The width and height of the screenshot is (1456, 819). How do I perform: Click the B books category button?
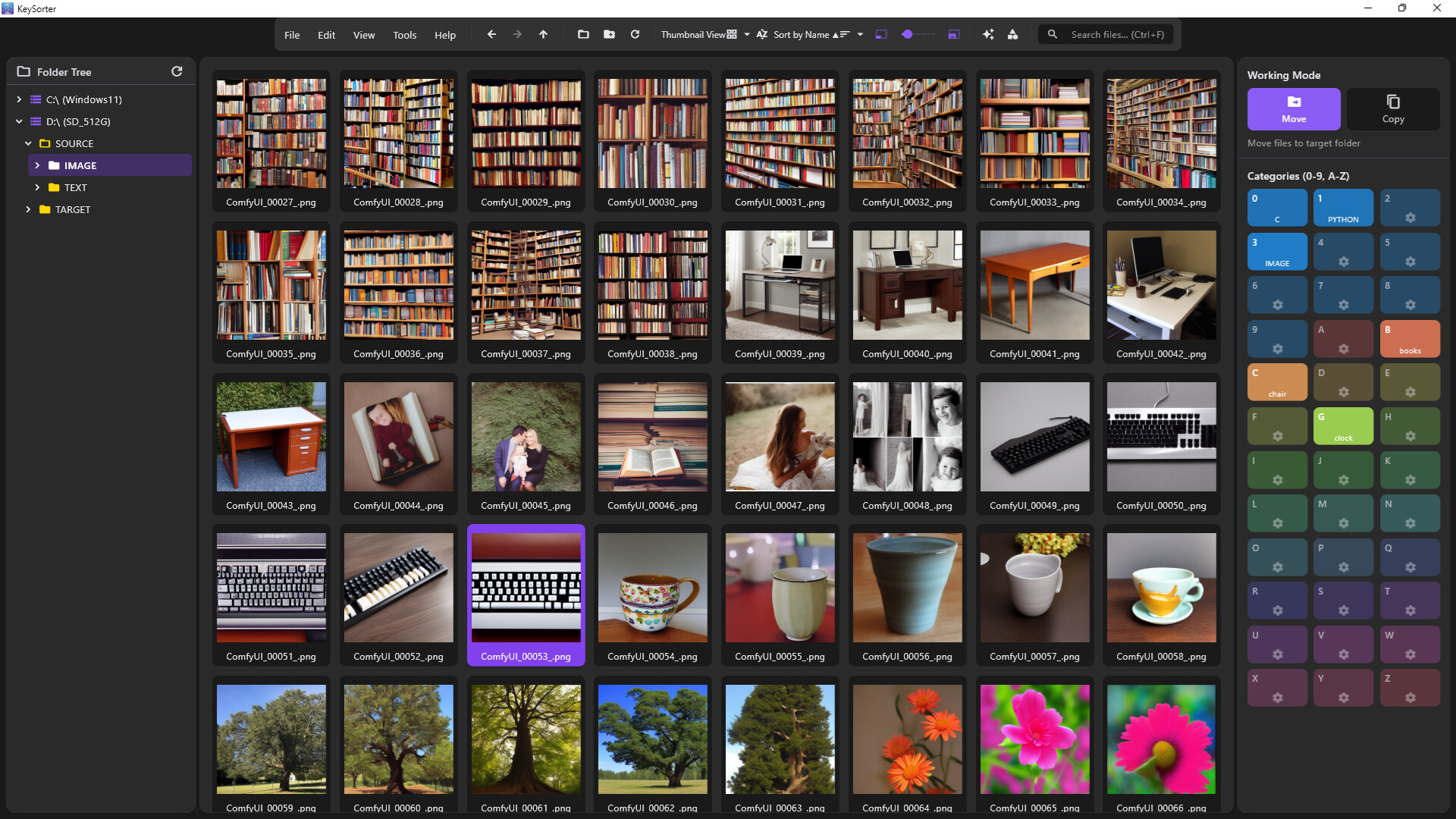pyautogui.click(x=1409, y=339)
